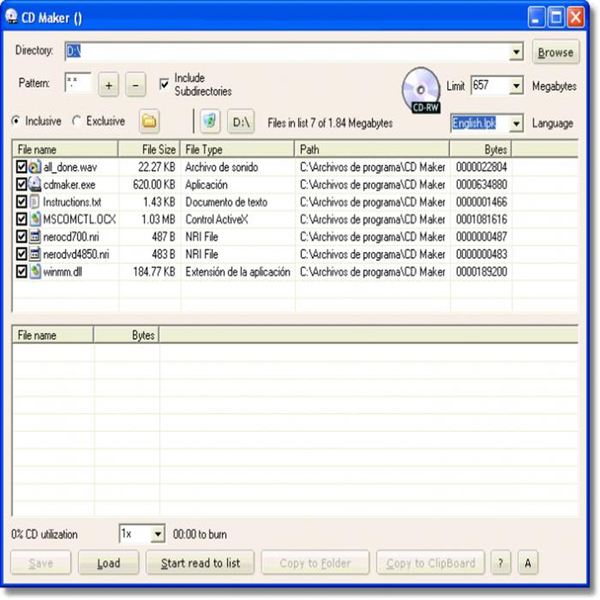
Task: Click the winmm.dll file icon
Action: point(34,271)
